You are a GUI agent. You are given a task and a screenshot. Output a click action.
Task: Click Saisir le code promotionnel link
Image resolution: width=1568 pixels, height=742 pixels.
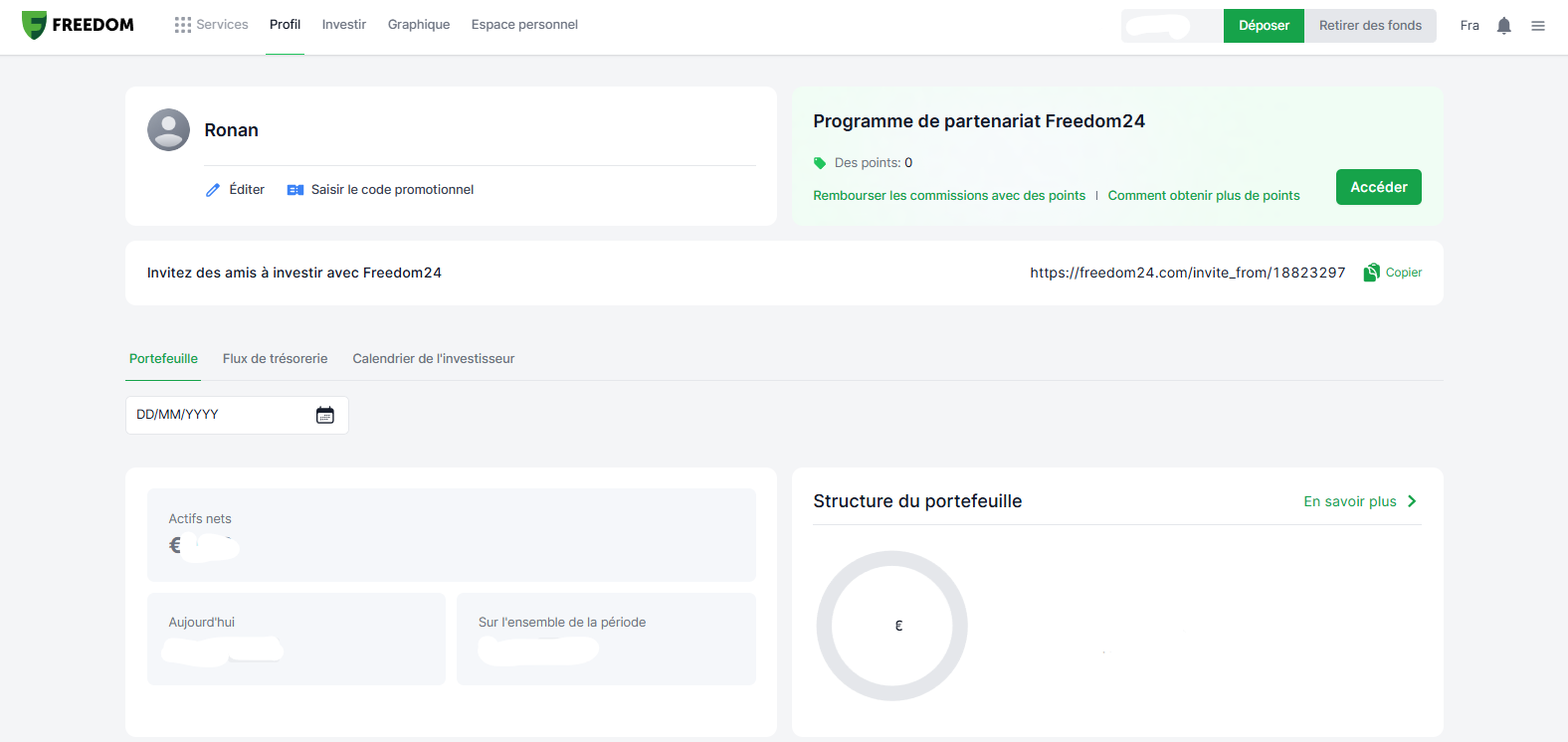pyautogui.click(x=392, y=190)
